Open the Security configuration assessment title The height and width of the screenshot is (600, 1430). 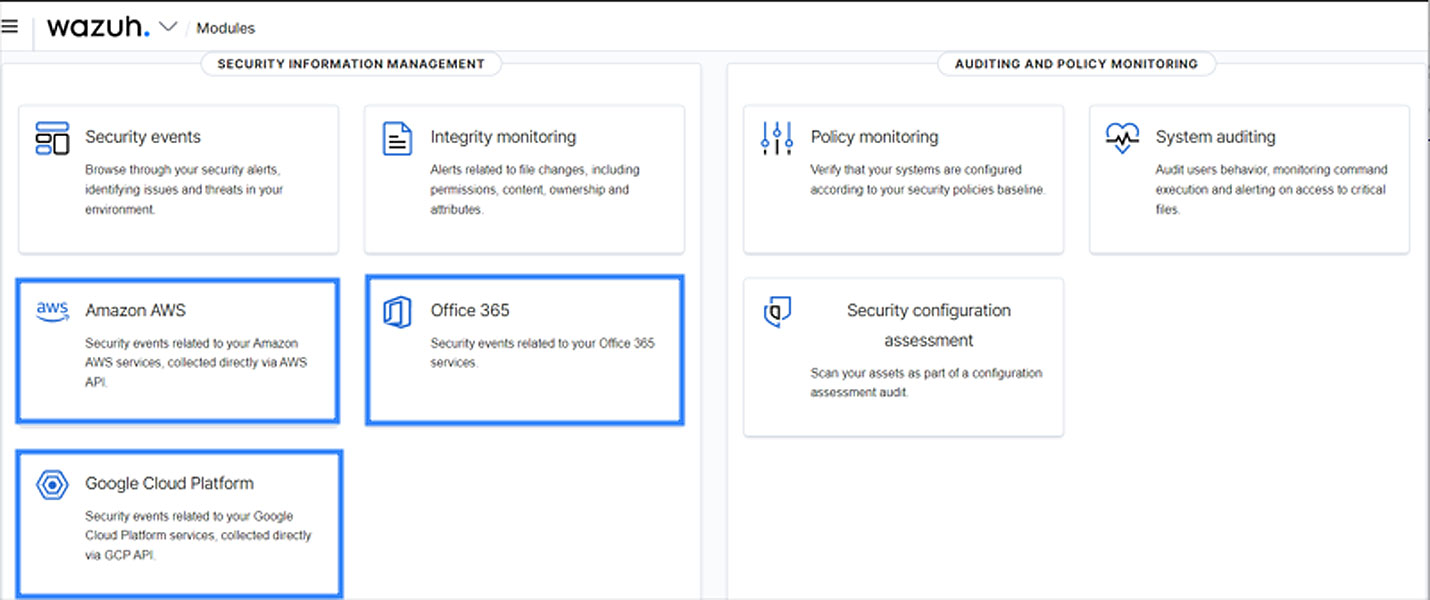[x=929, y=325]
